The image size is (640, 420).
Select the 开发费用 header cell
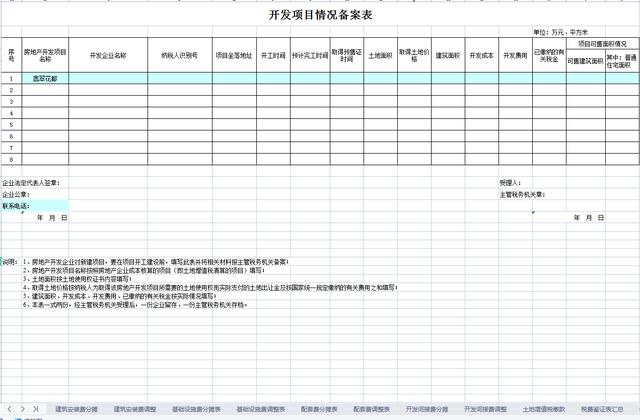516,55
